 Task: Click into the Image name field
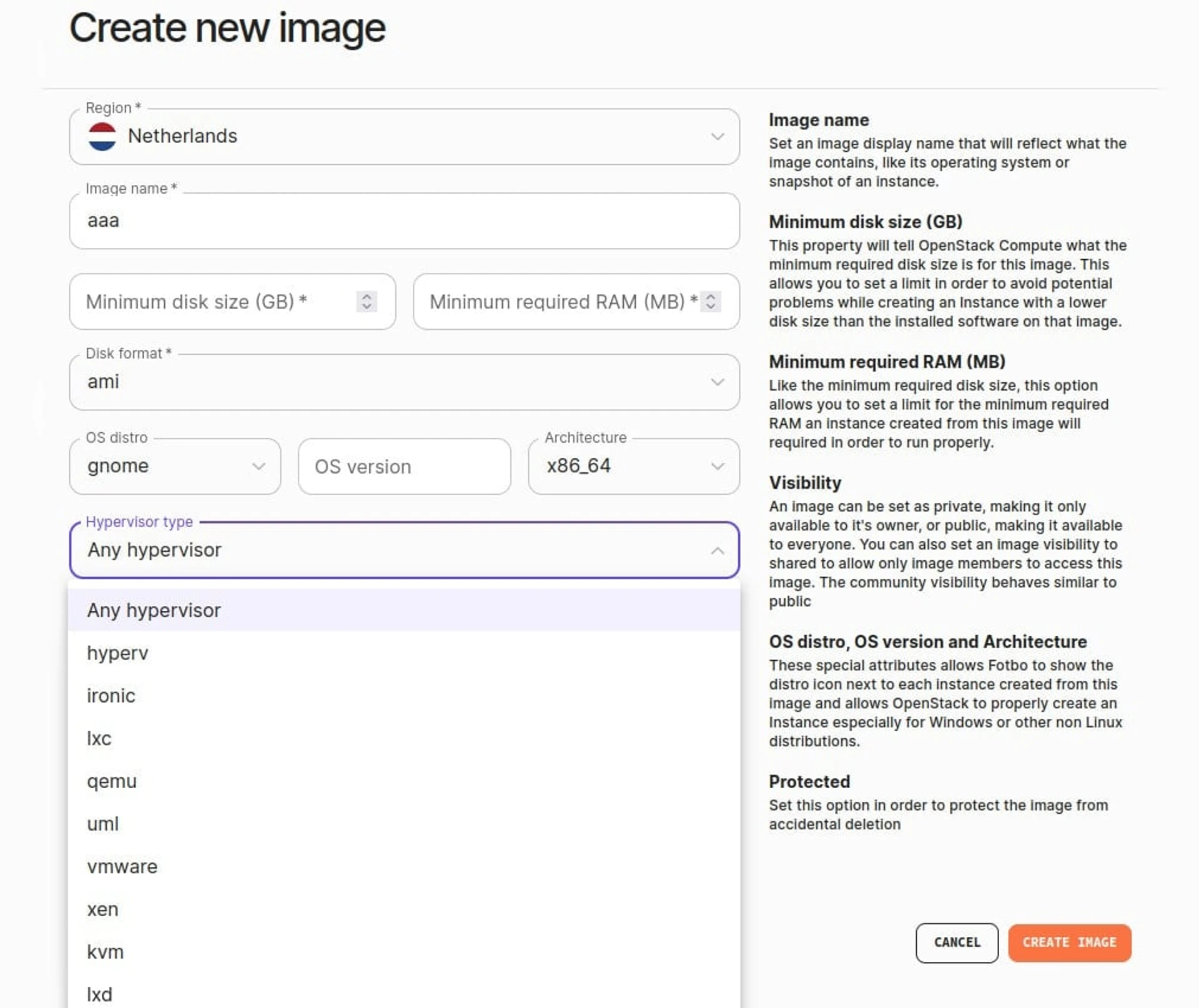click(x=405, y=220)
